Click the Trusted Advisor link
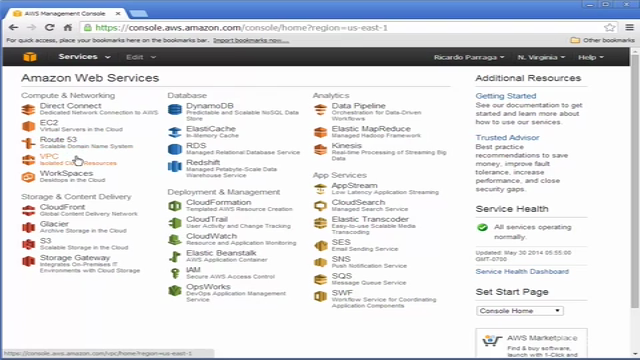The width and height of the screenshot is (640, 360). tap(507, 138)
